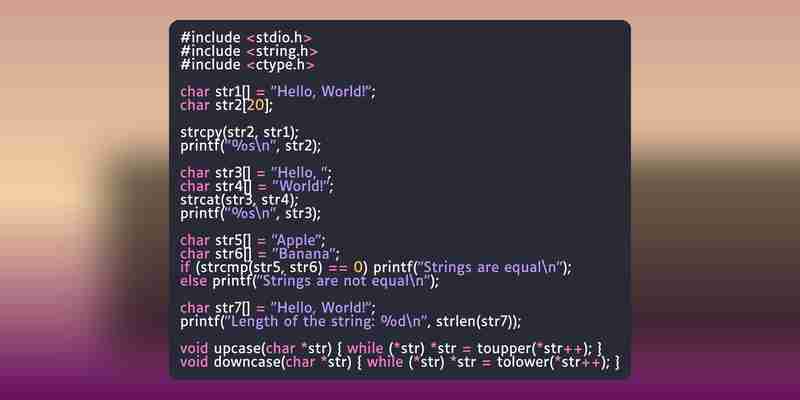800x400 pixels.
Task: Click the str6 "Banana" declaration
Action: point(260,254)
